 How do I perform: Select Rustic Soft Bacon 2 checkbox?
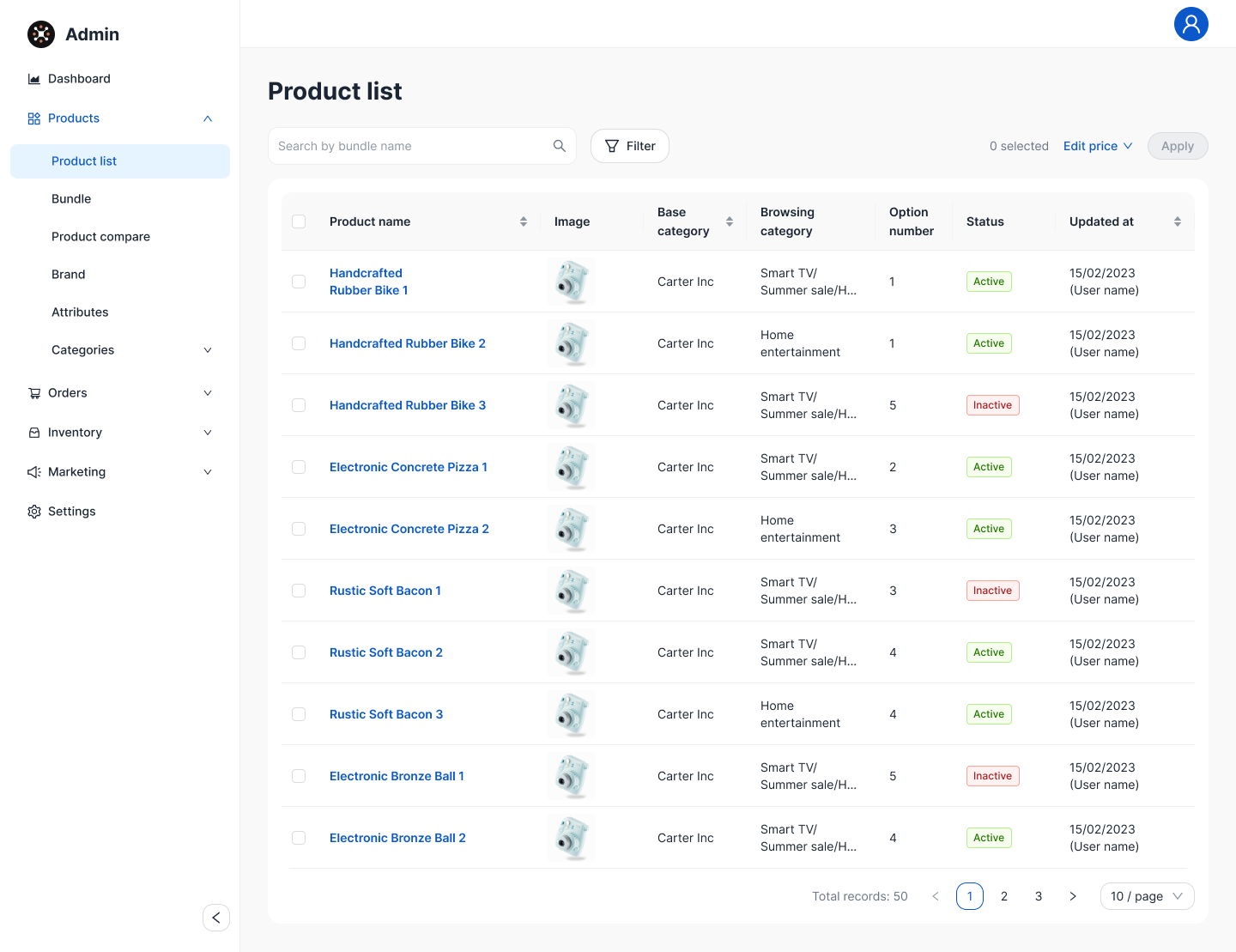coord(299,652)
